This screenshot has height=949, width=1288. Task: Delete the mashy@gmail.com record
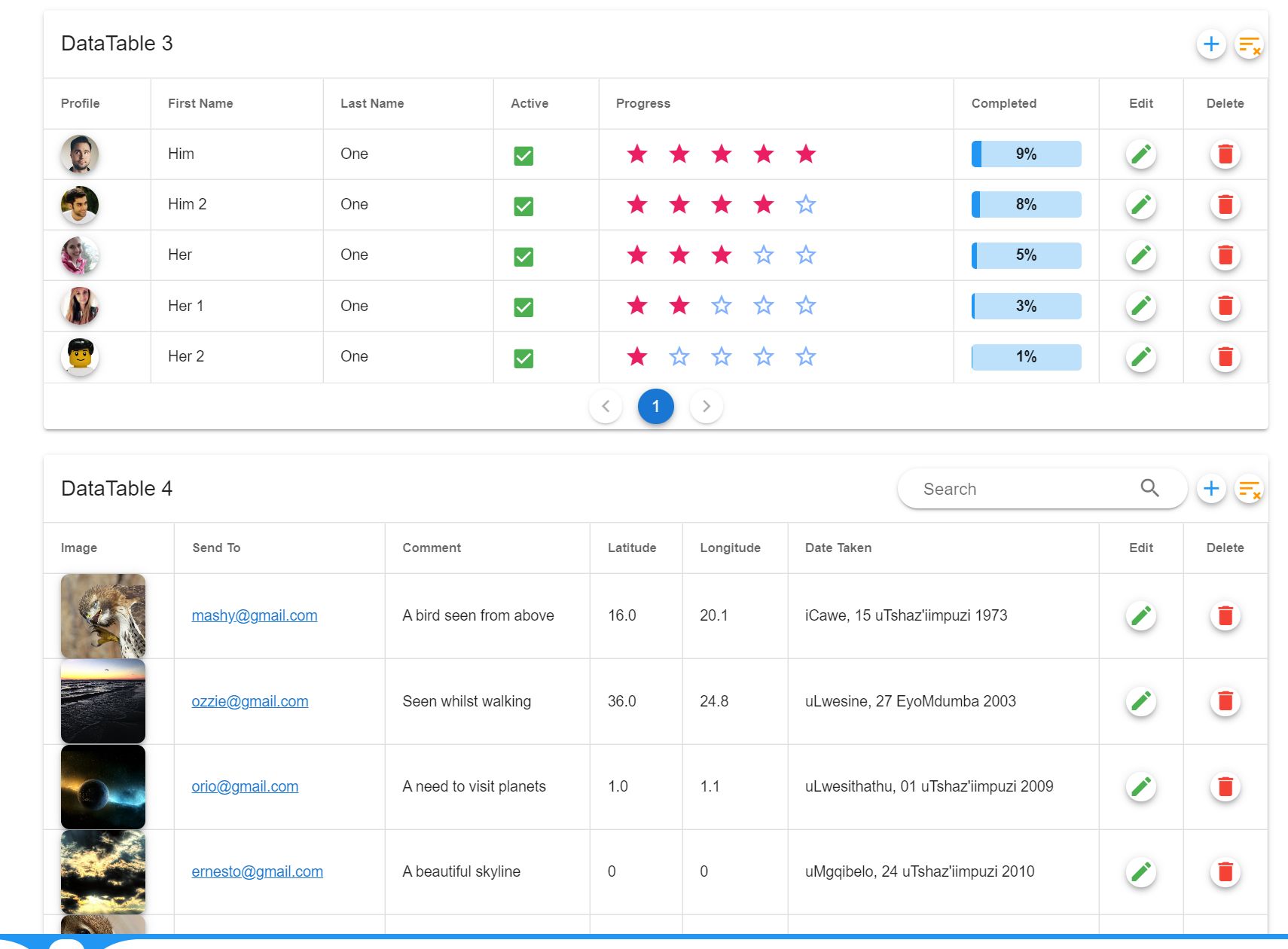[1225, 616]
